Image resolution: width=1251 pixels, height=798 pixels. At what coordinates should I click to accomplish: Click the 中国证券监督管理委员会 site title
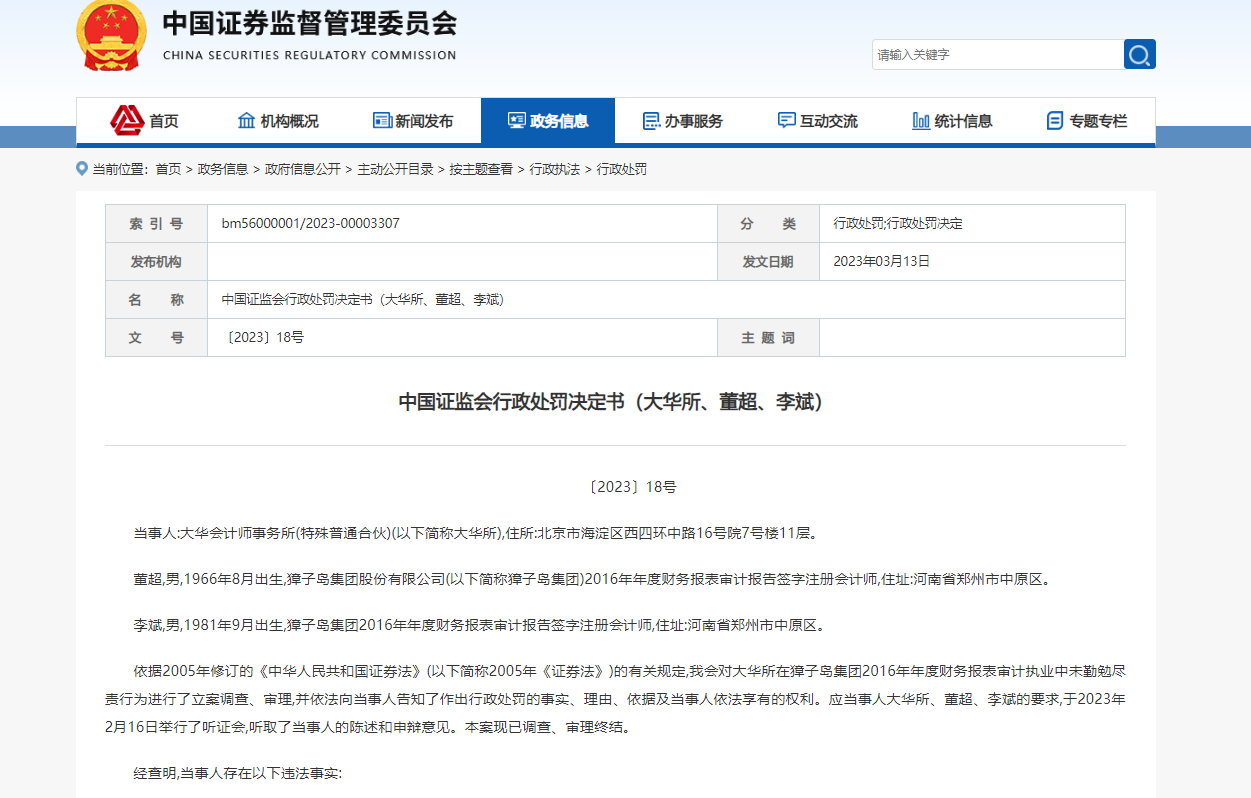(310, 23)
